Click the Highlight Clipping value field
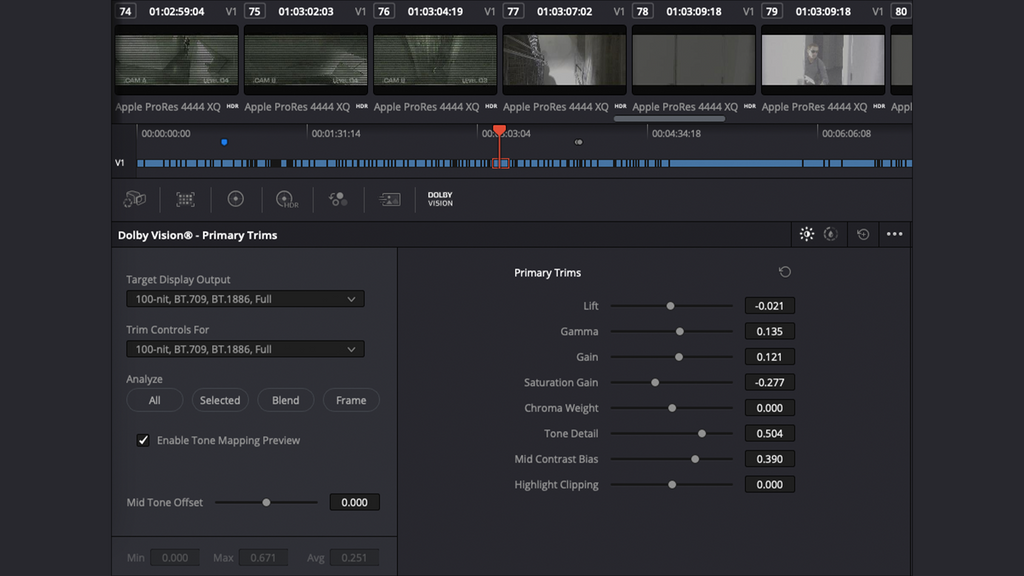Viewport: 1024px width, 576px height. point(769,484)
